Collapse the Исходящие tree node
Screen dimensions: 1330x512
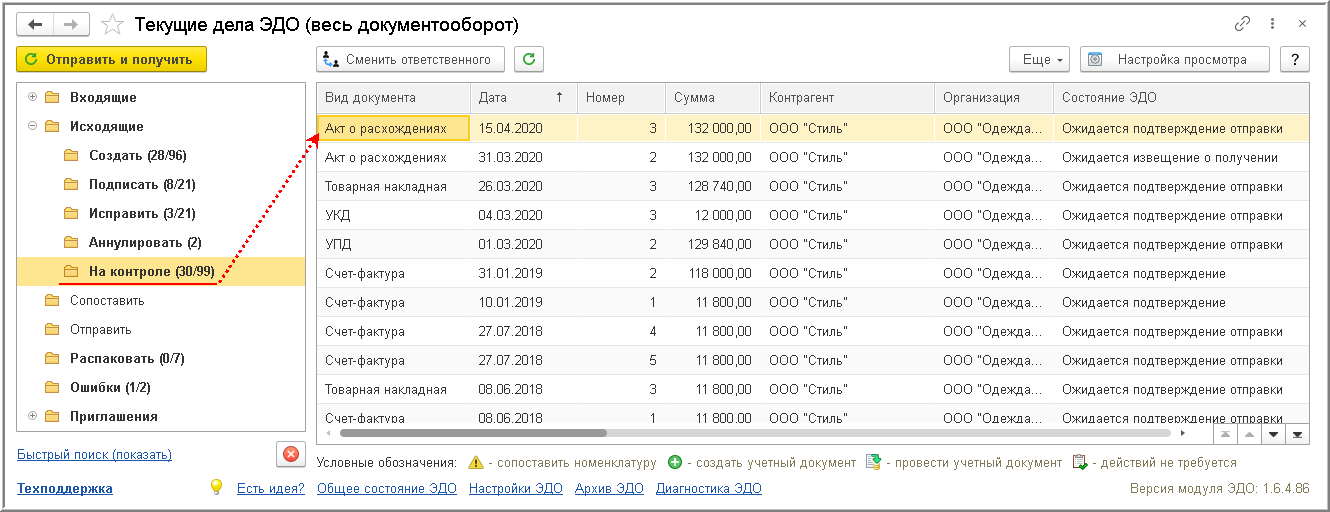tap(33, 126)
